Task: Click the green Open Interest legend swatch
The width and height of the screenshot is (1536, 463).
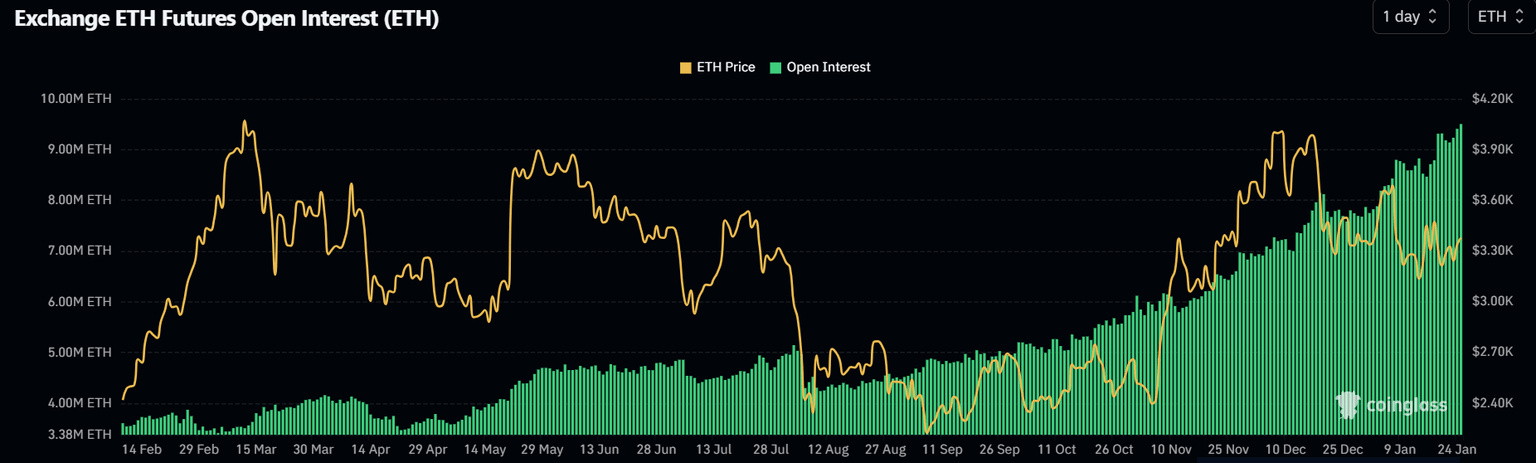Action: [x=775, y=67]
